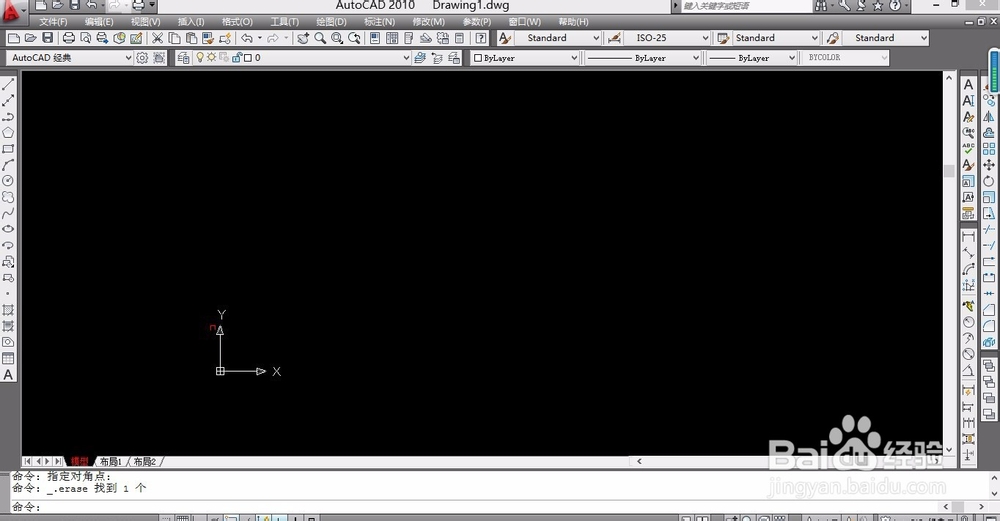This screenshot has width=1000, height=521.
Task: Click the Cut scissors icon
Action: tap(157, 38)
